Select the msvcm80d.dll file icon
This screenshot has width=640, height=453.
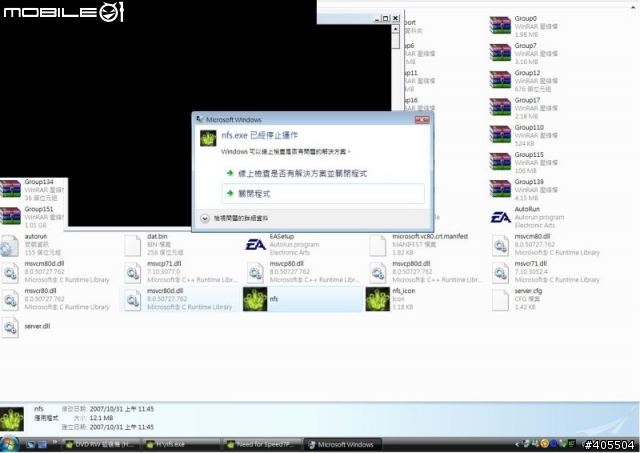click(10, 273)
